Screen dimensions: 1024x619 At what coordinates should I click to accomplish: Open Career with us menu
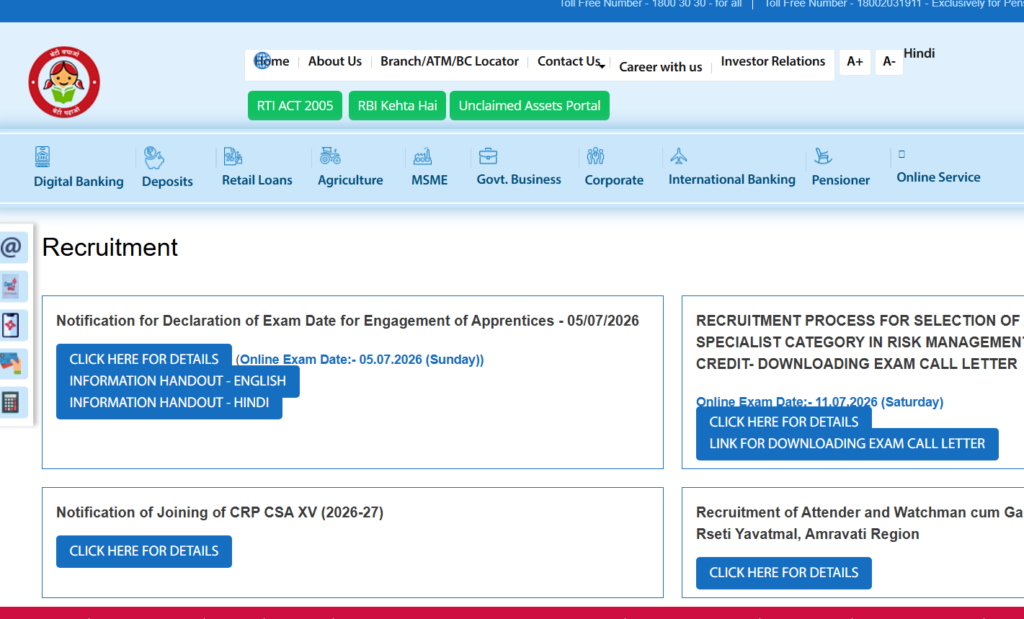click(x=660, y=67)
